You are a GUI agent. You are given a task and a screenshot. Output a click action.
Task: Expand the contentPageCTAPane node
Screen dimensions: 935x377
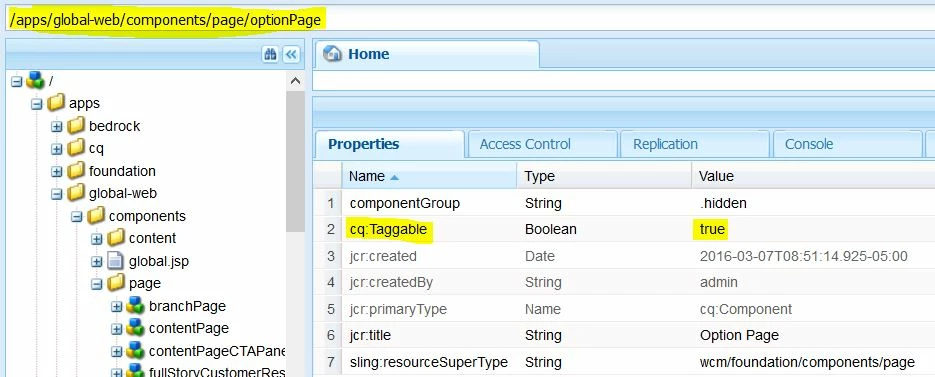tap(117, 351)
